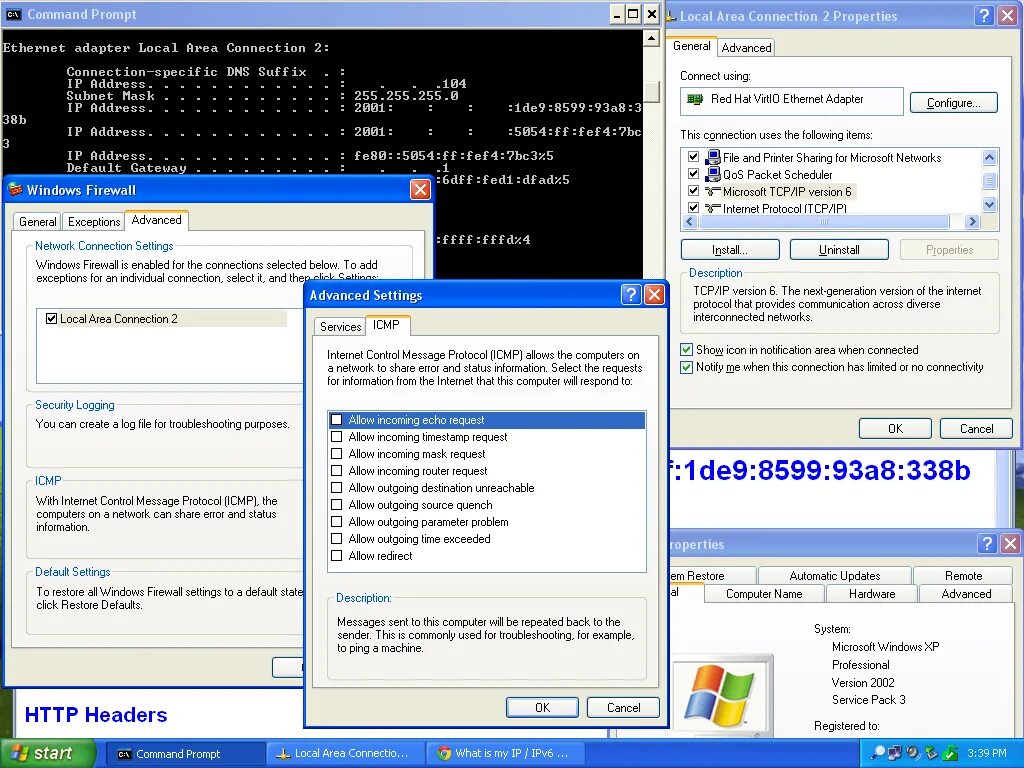1024x768 pixels.
Task: Select ICMP tab in Advanced Settings
Action: coord(386,325)
